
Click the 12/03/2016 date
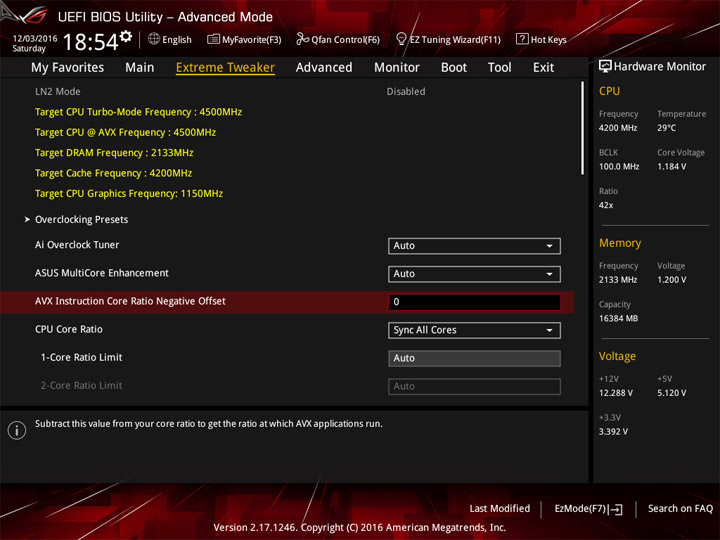[x=35, y=38]
